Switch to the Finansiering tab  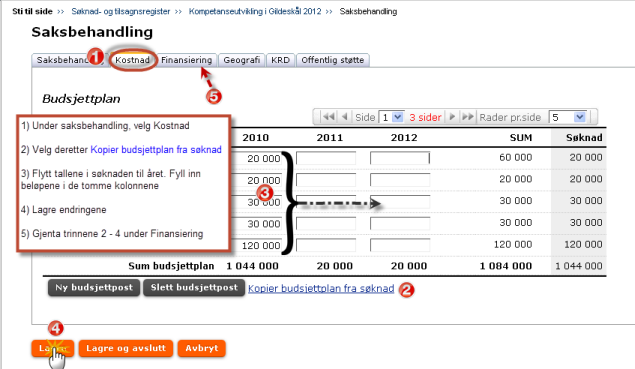pyautogui.click(x=187, y=60)
